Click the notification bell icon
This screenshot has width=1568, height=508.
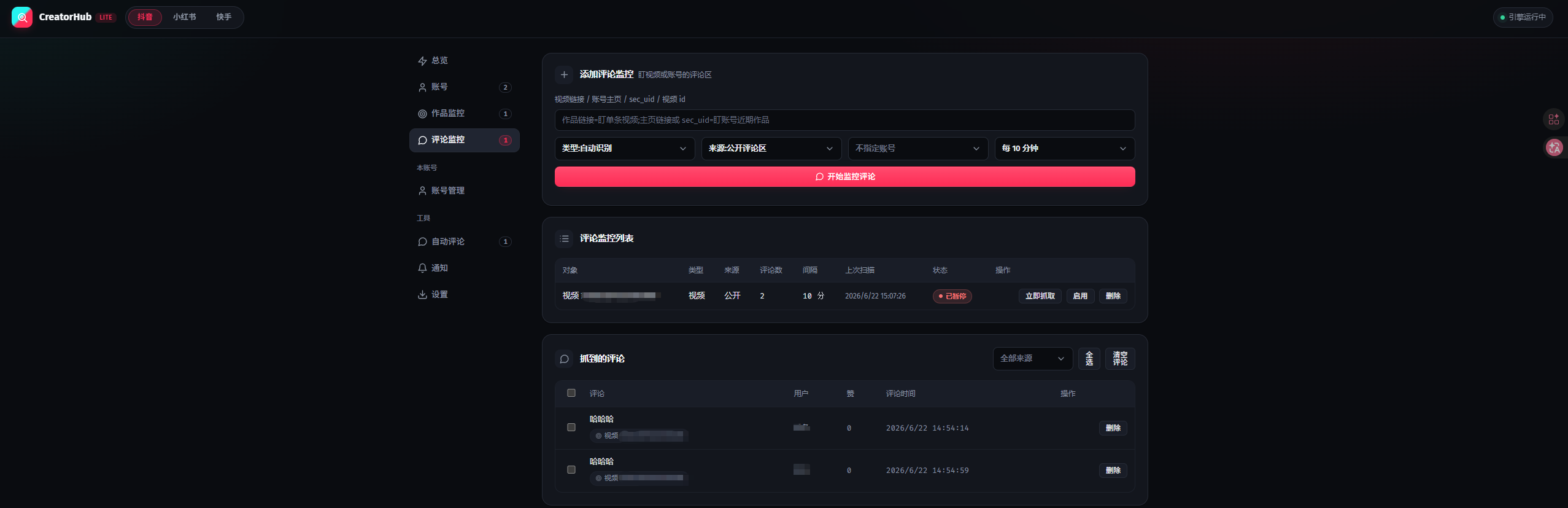click(422, 268)
